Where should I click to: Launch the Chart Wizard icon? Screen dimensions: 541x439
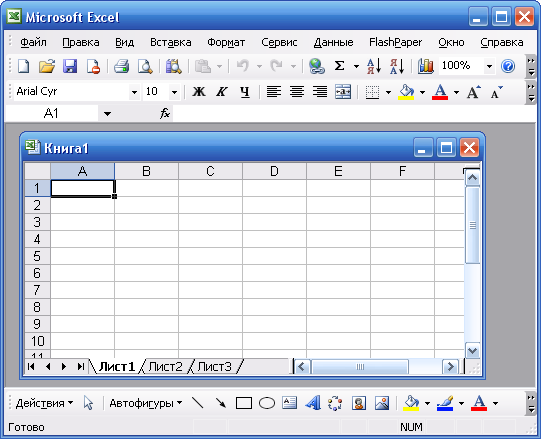[x=426, y=66]
